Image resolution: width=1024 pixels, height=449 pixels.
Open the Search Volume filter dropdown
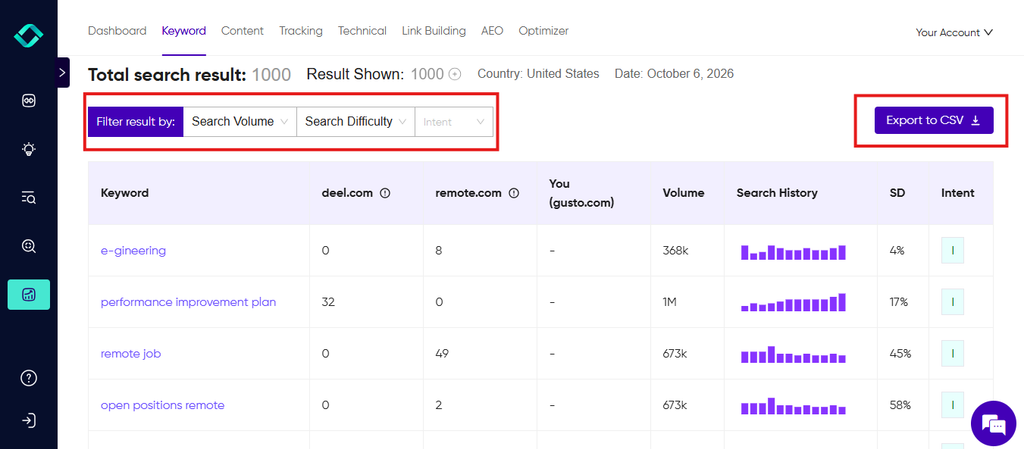pos(240,122)
